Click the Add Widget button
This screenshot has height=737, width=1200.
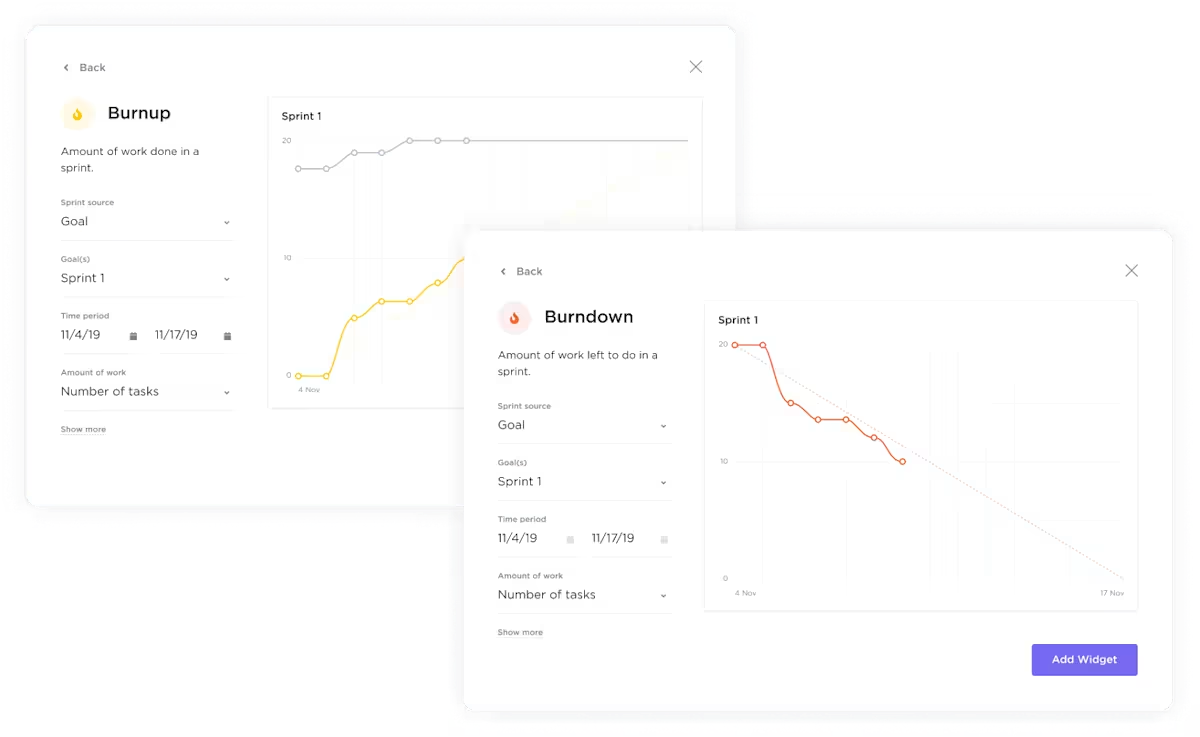click(x=1084, y=660)
